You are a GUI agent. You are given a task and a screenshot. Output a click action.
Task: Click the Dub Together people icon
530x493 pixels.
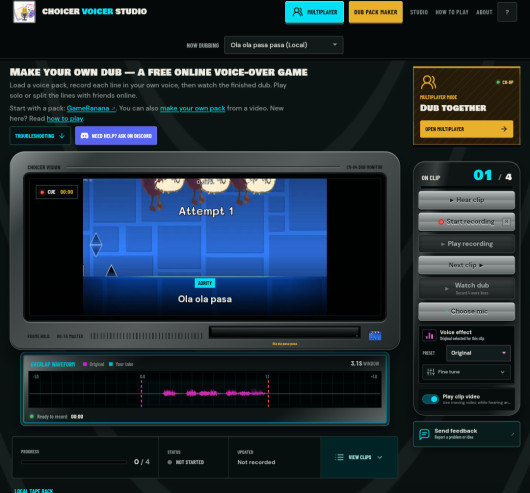(x=428, y=82)
